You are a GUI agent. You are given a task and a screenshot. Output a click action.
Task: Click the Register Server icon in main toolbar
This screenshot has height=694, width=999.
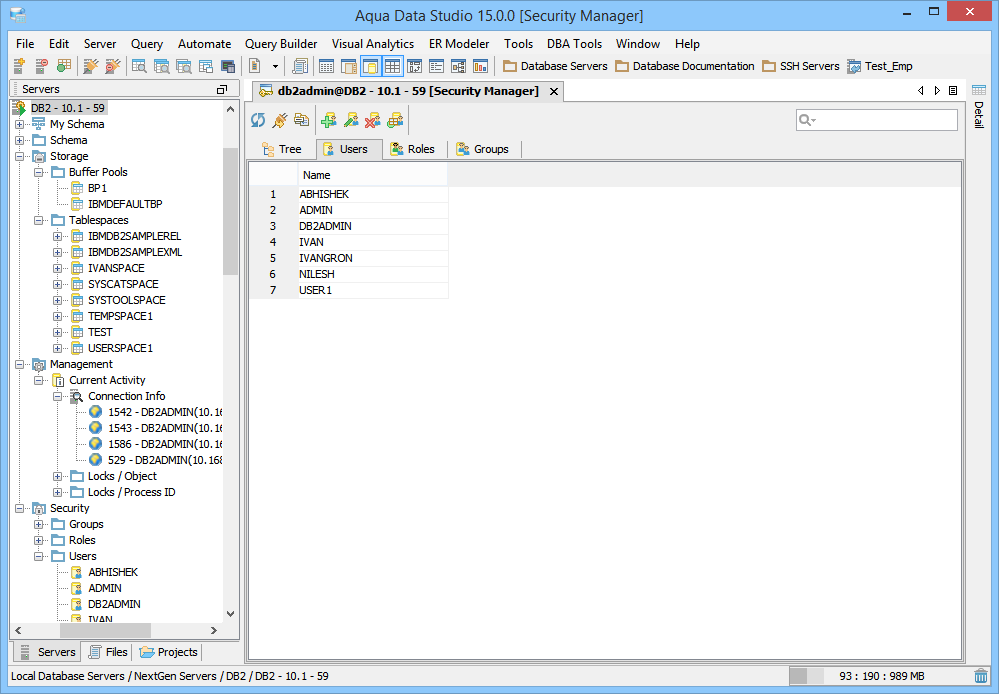pyautogui.click(x=19, y=66)
